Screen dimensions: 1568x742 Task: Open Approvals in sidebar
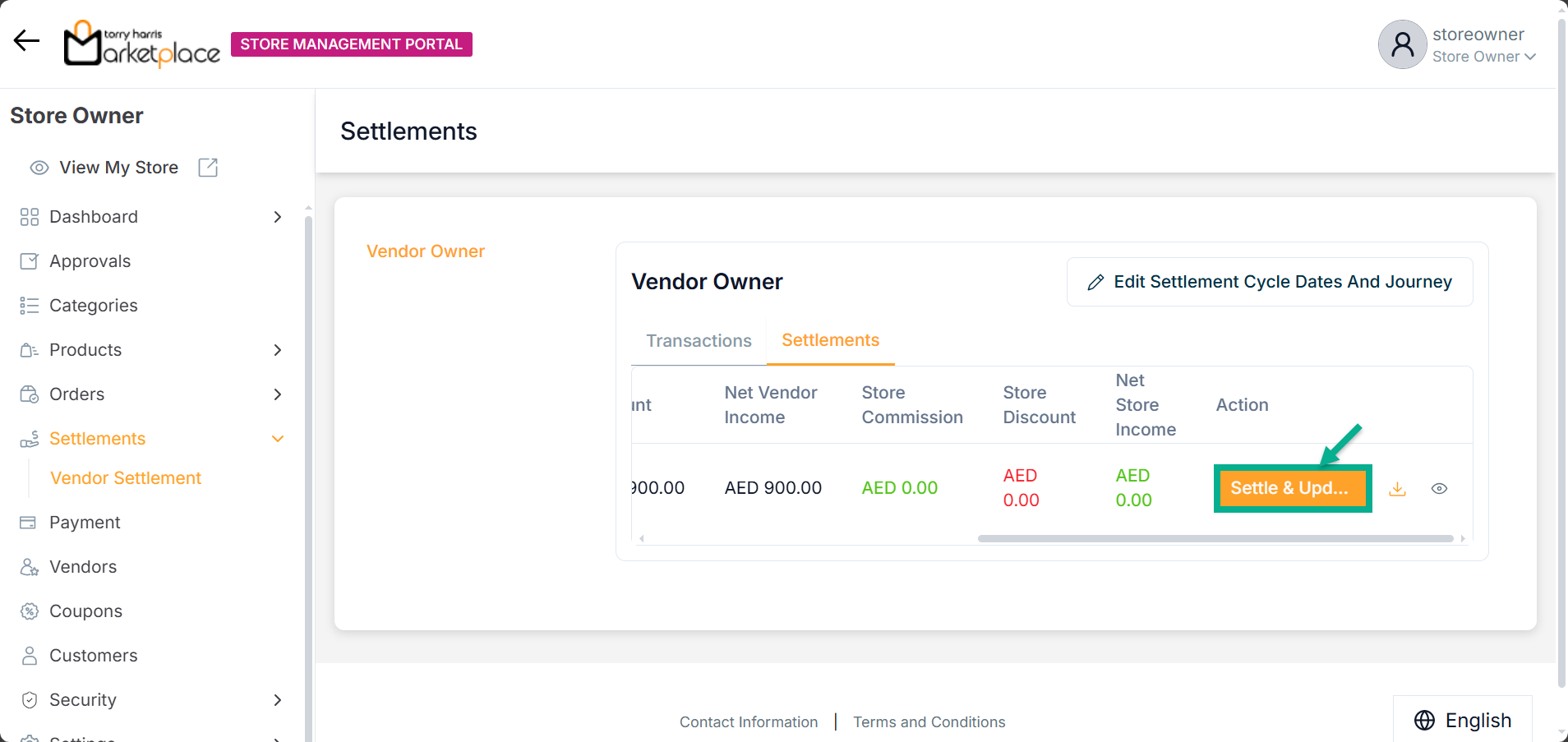coord(90,261)
